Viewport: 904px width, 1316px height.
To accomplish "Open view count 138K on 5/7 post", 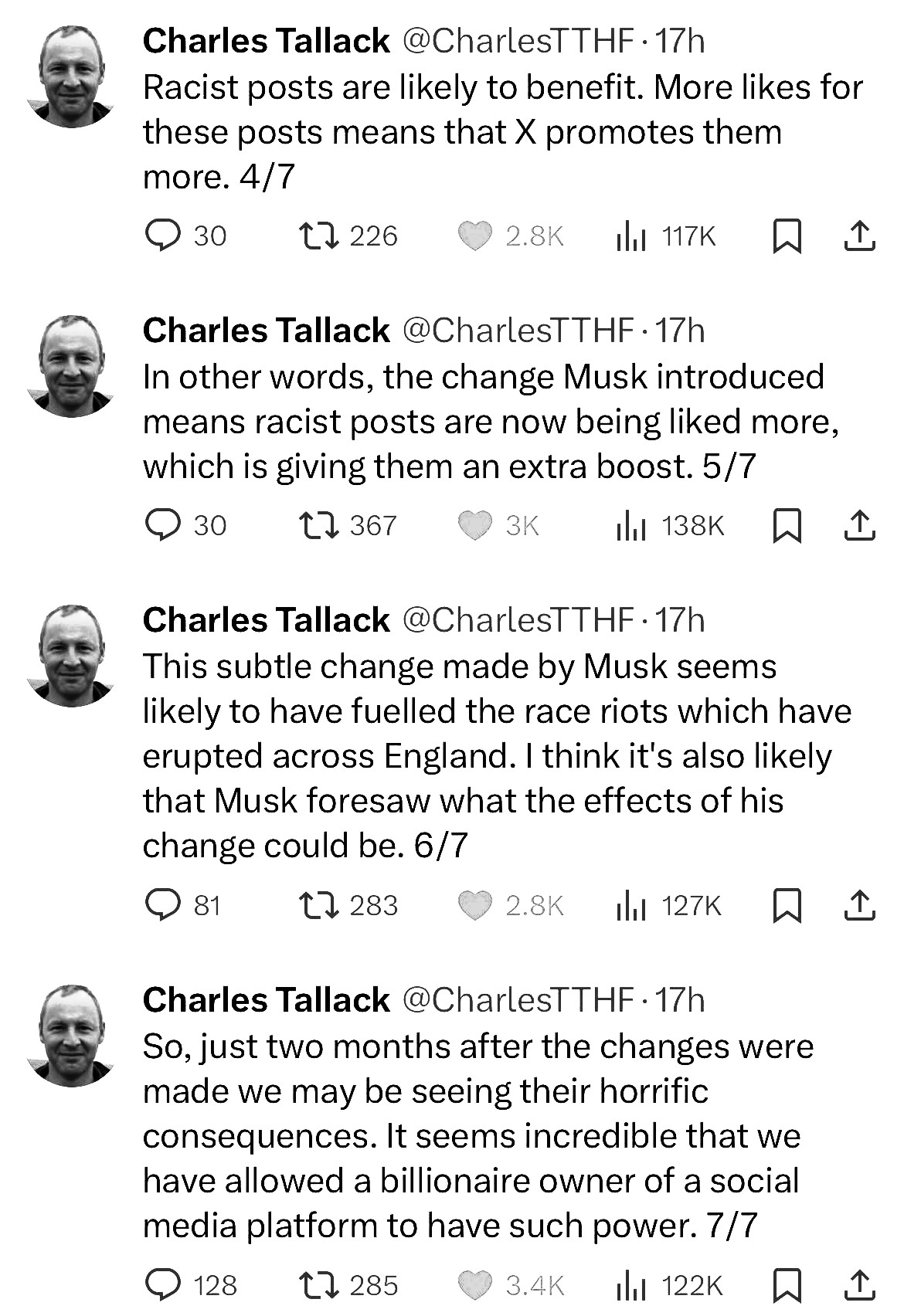I will [670, 525].
